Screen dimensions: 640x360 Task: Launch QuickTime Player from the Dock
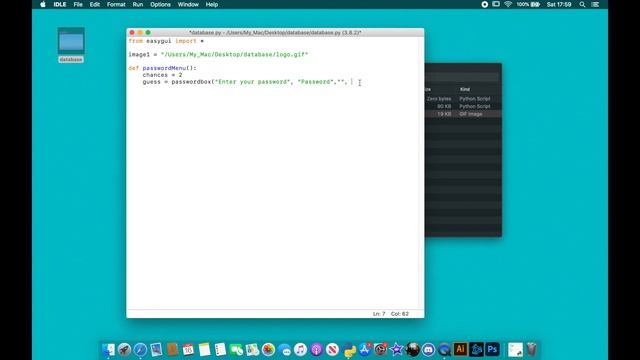[x=444, y=349]
